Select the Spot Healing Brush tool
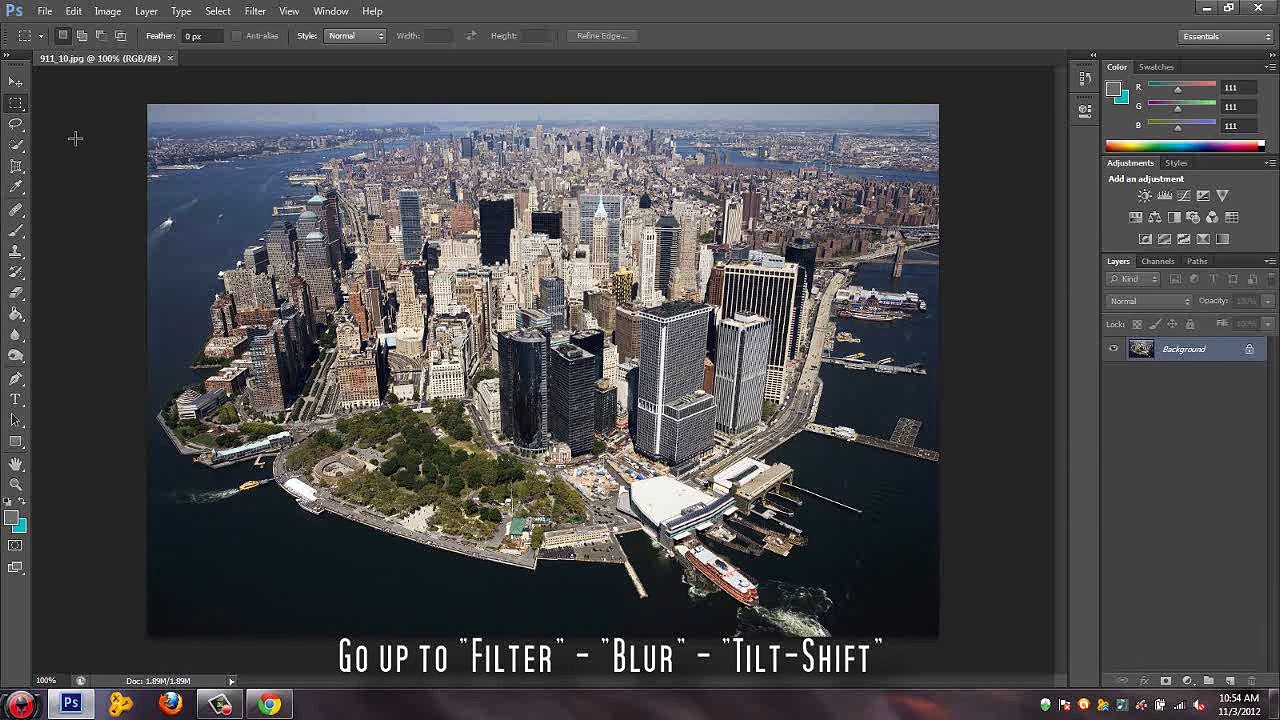 [16, 210]
